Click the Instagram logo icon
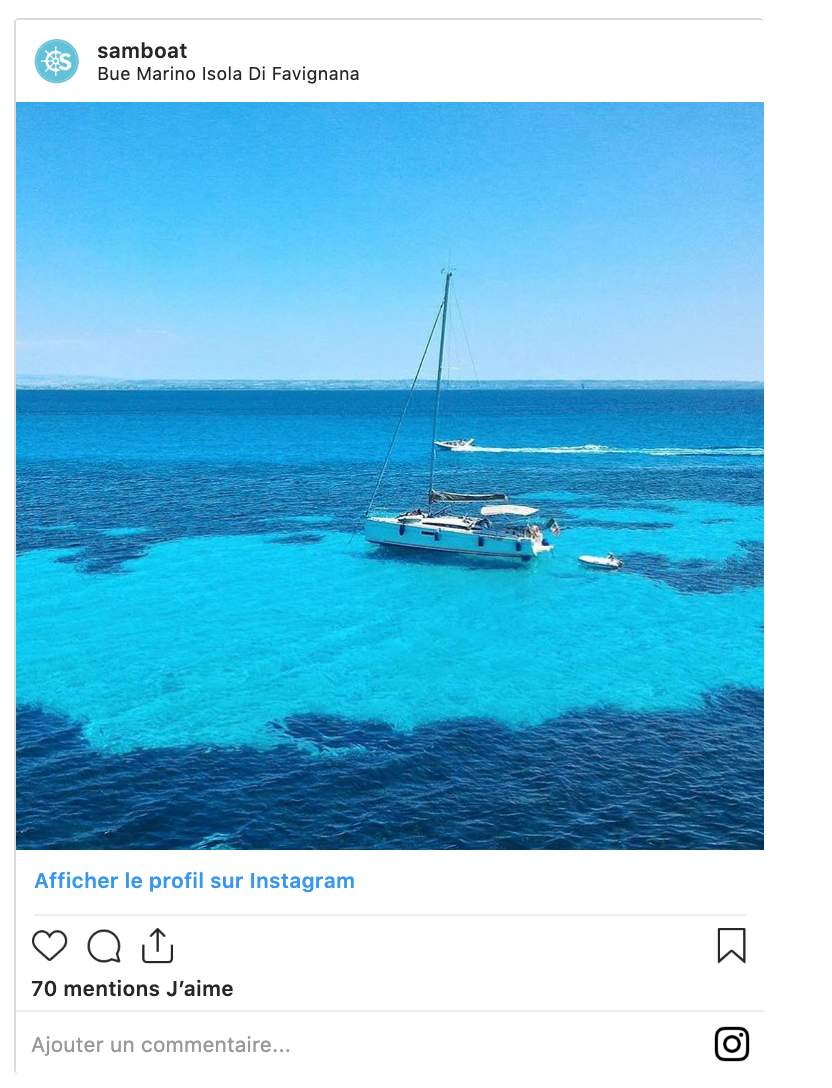832x1088 pixels. [731, 1044]
